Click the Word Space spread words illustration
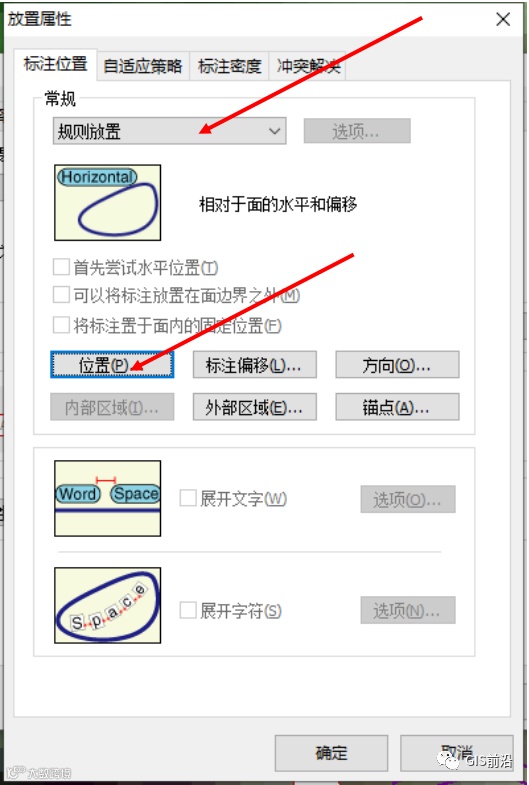 (x=108, y=499)
